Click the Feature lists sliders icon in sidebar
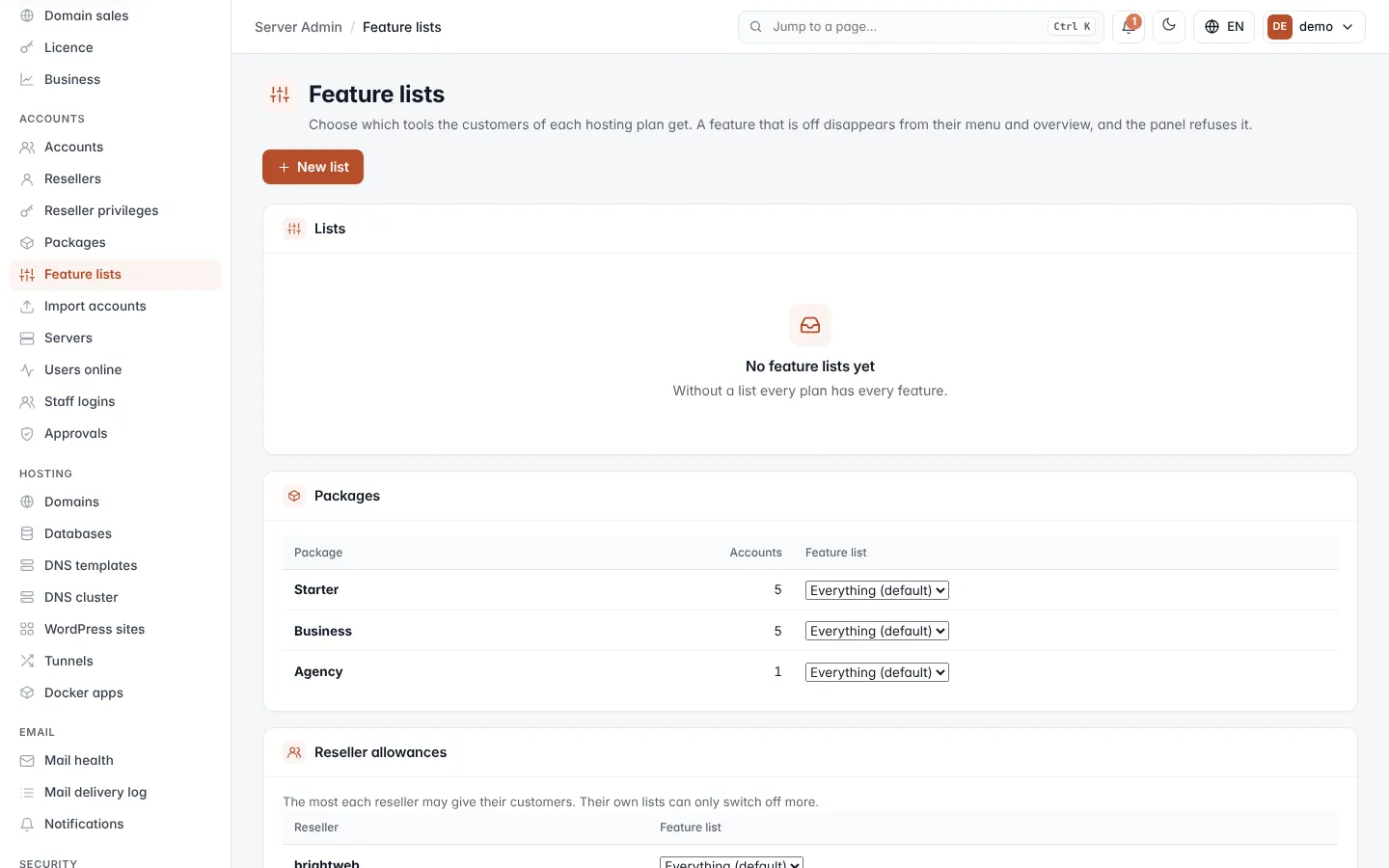The width and height of the screenshot is (1389, 868). tap(27, 274)
